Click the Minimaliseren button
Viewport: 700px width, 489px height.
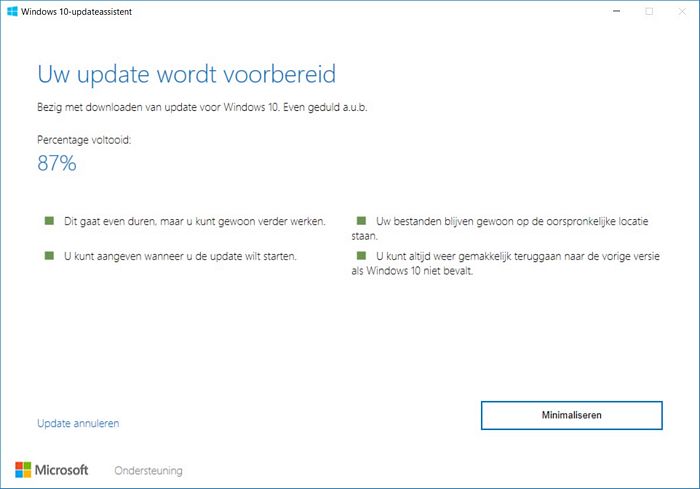coord(571,415)
